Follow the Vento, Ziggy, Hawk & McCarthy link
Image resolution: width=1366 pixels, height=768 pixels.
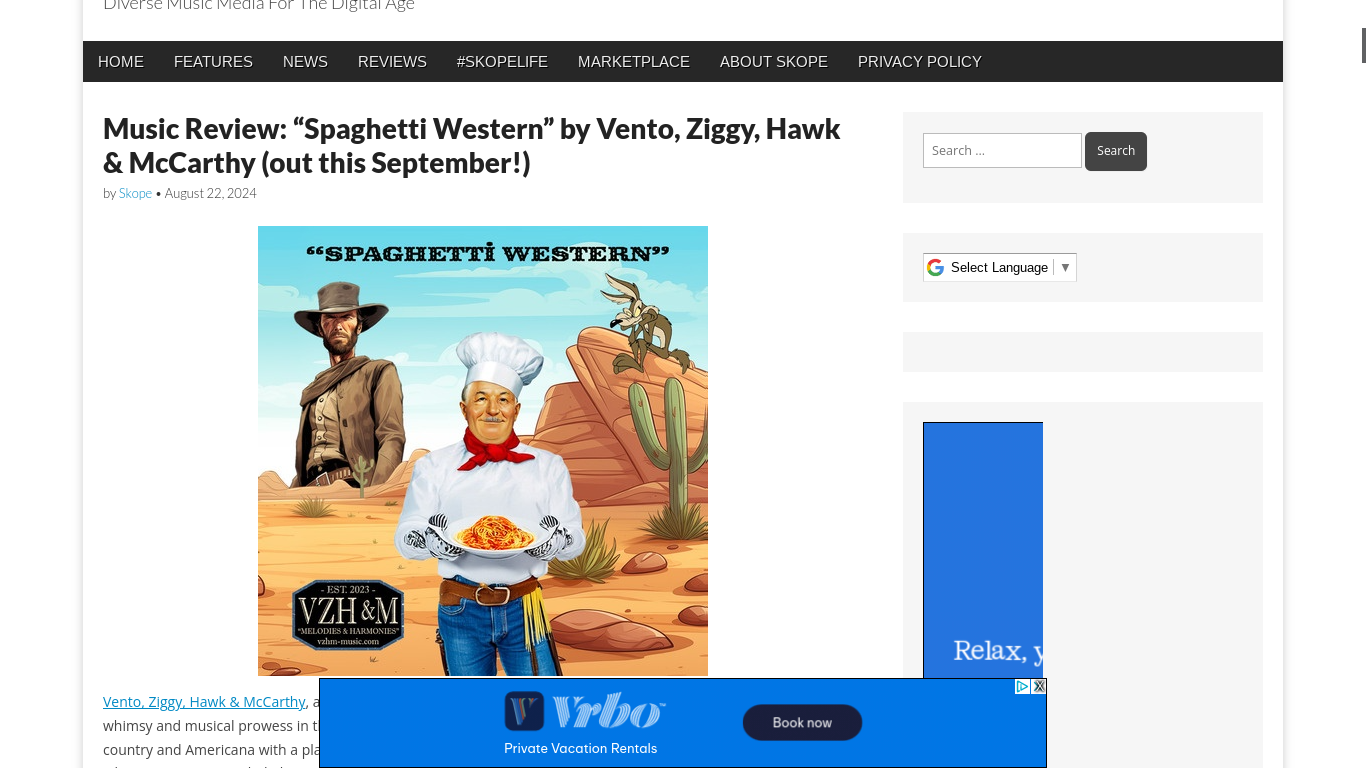[x=204, y=702]
